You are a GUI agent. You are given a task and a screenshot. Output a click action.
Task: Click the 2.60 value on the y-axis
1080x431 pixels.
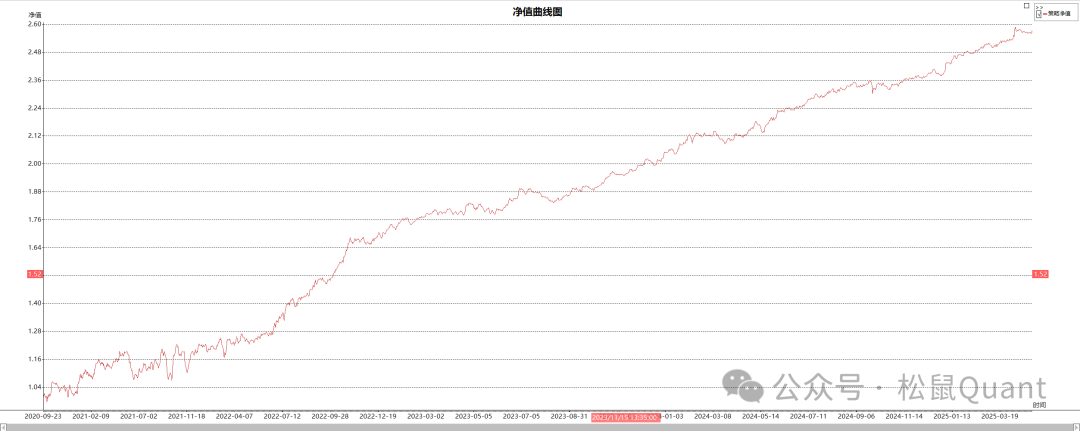click(34, 24)
